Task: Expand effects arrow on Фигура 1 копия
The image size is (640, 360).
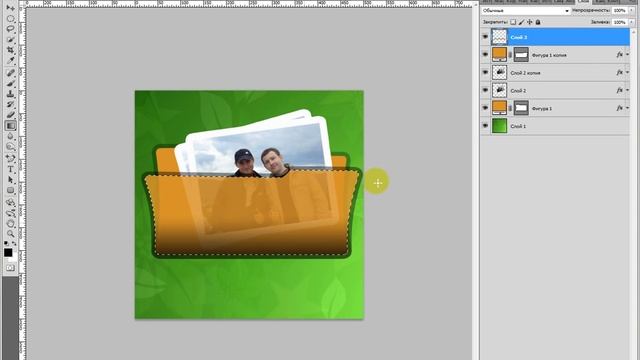Action: click(627, 55)
